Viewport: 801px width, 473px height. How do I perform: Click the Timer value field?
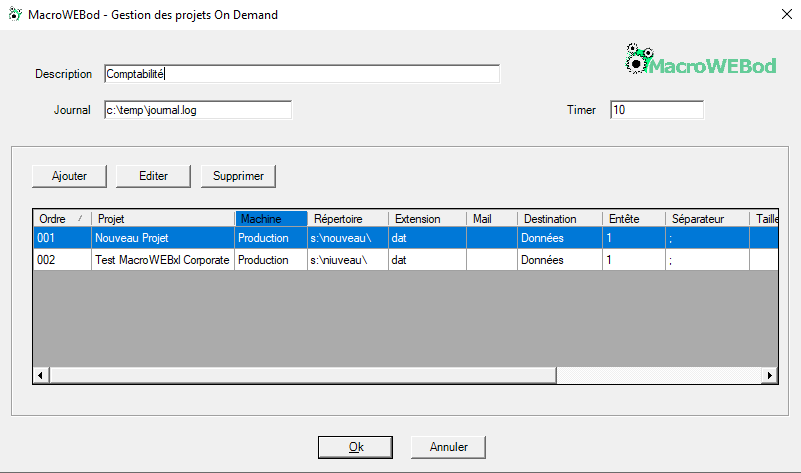click(x=656, y=110)
